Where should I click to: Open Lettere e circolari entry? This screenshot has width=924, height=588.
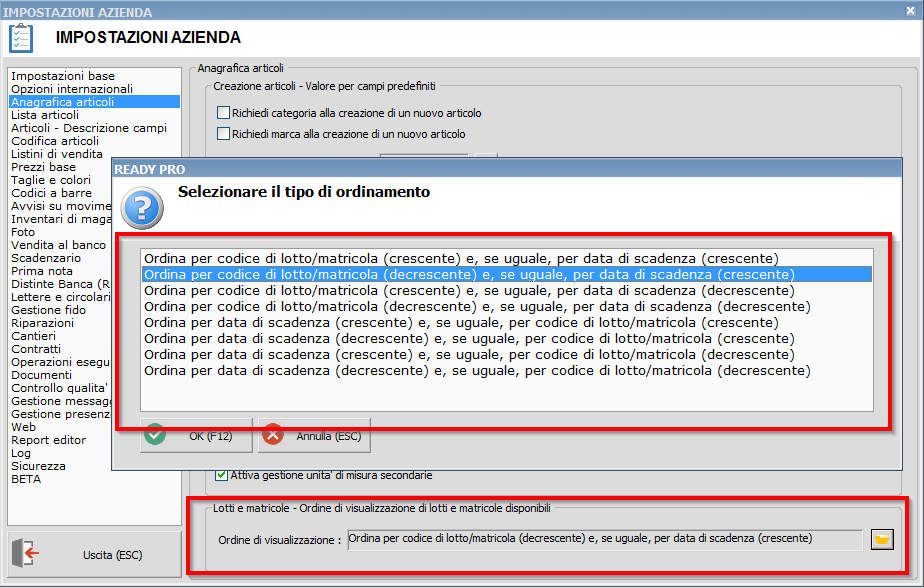pos(60,296)
